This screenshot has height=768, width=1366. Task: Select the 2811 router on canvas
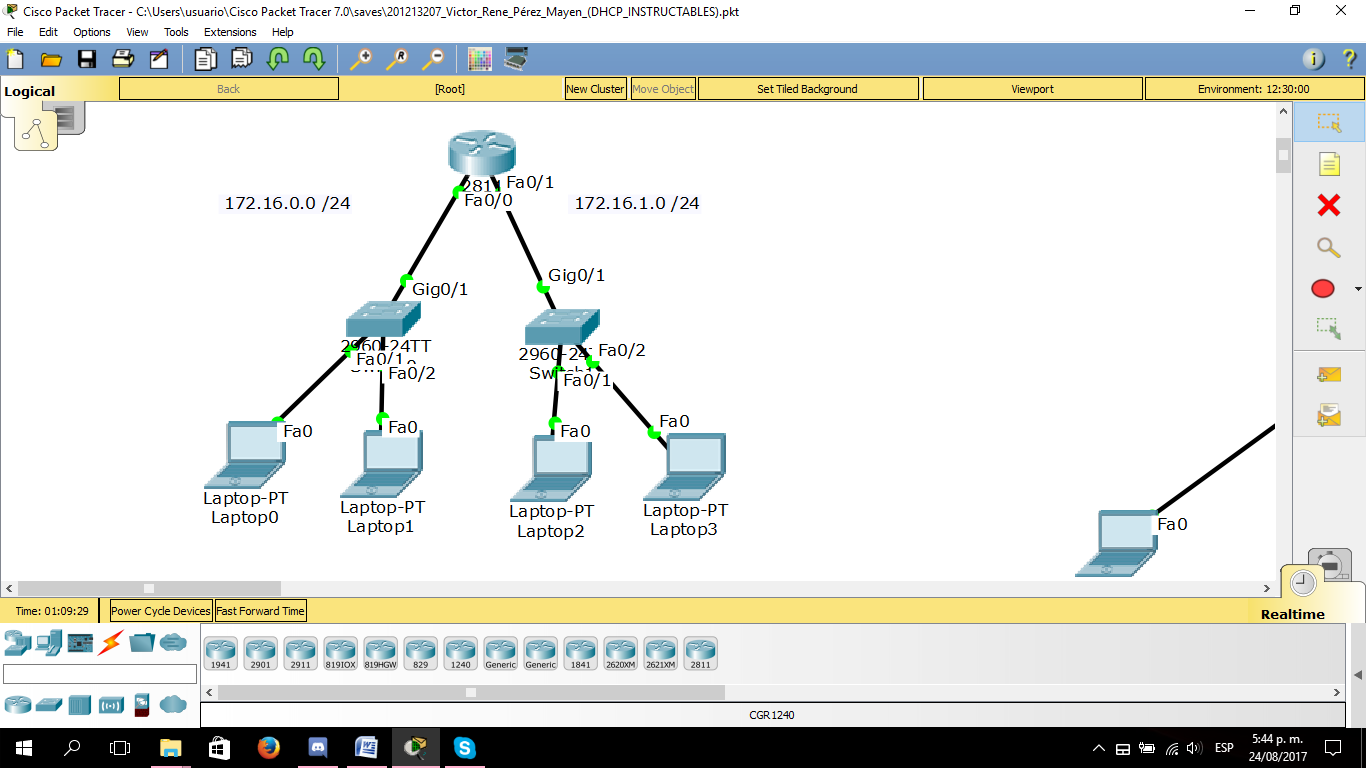click(x=481, y=153)
